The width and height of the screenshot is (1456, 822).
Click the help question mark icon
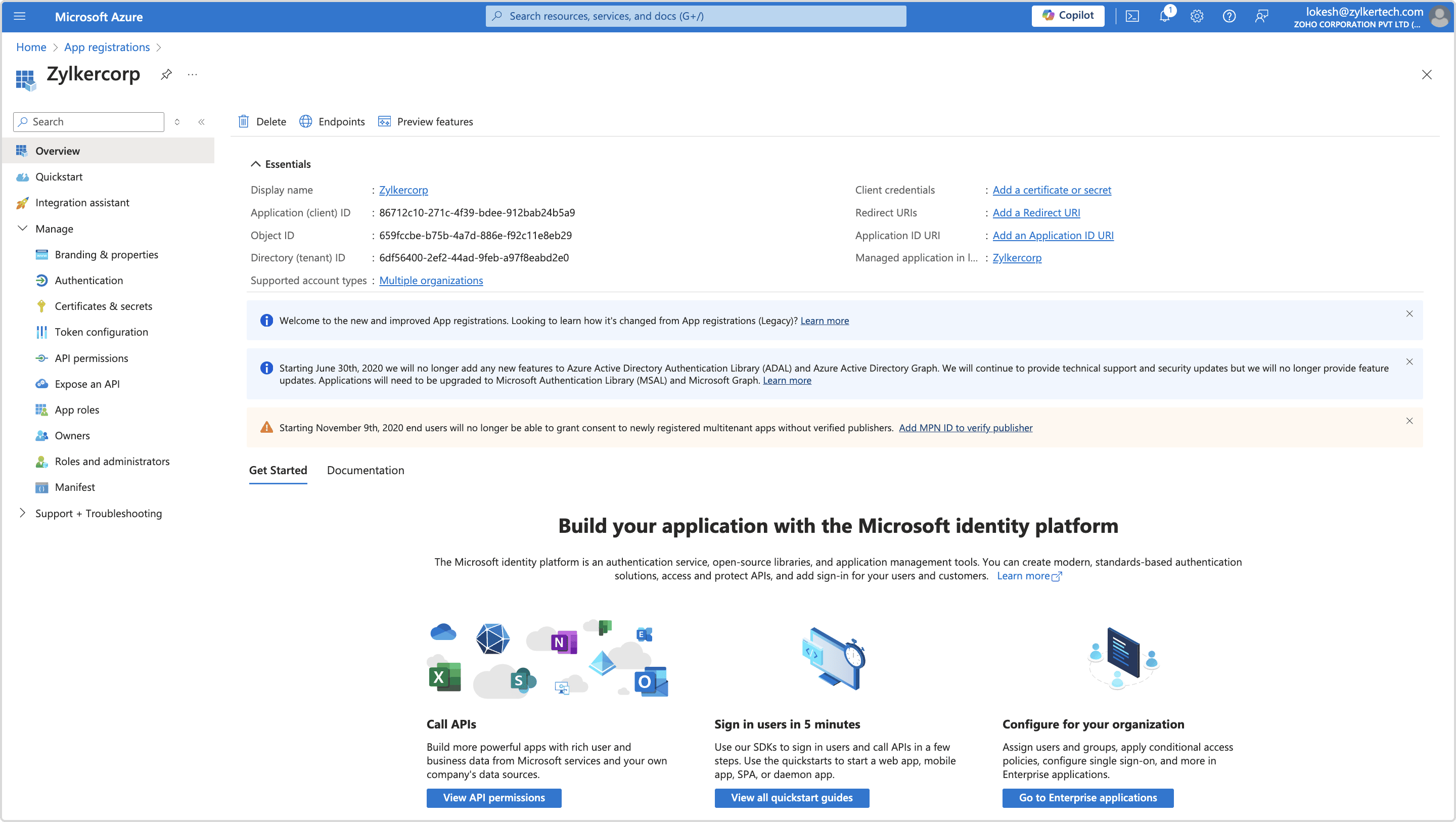[1229, 16]
